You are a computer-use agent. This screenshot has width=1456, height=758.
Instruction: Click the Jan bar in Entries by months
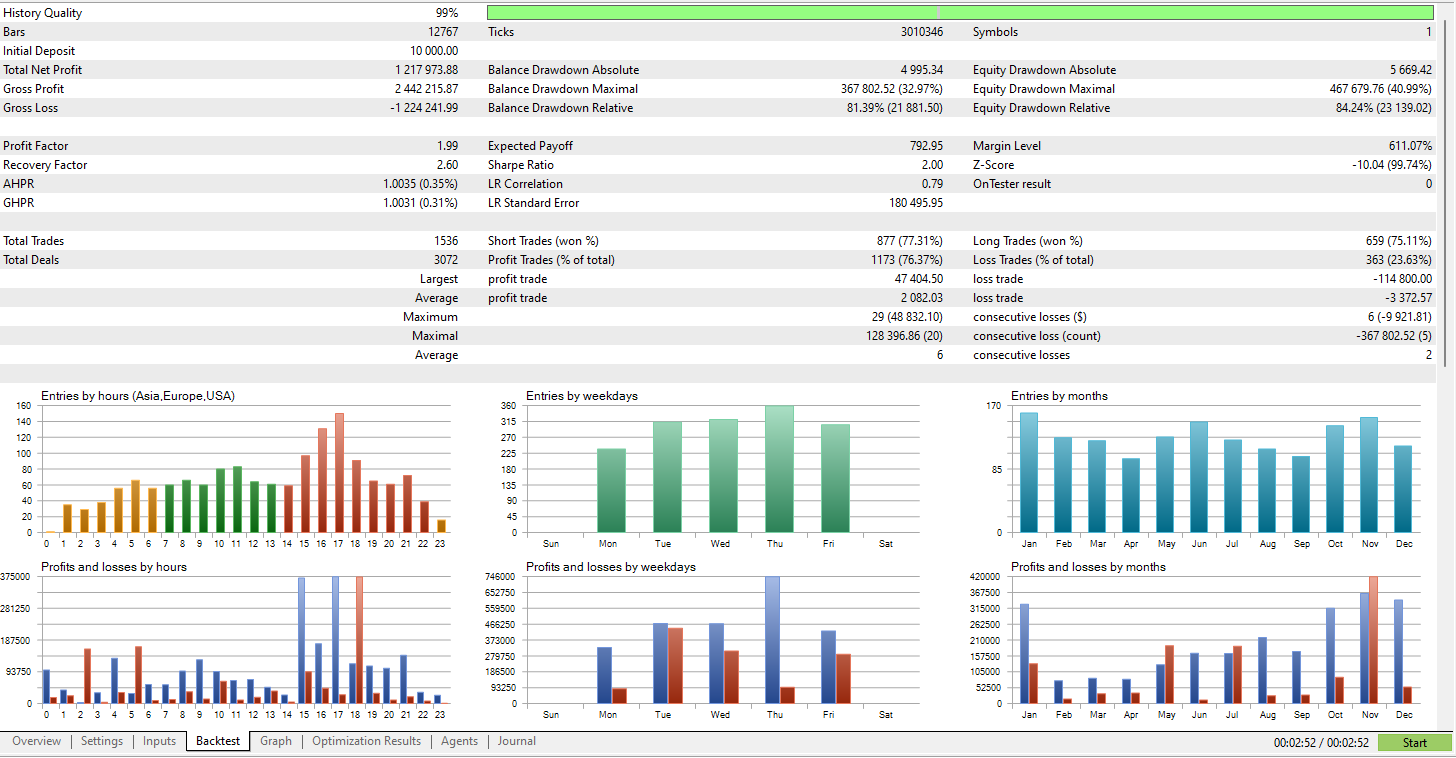(x=1029, y=473)
